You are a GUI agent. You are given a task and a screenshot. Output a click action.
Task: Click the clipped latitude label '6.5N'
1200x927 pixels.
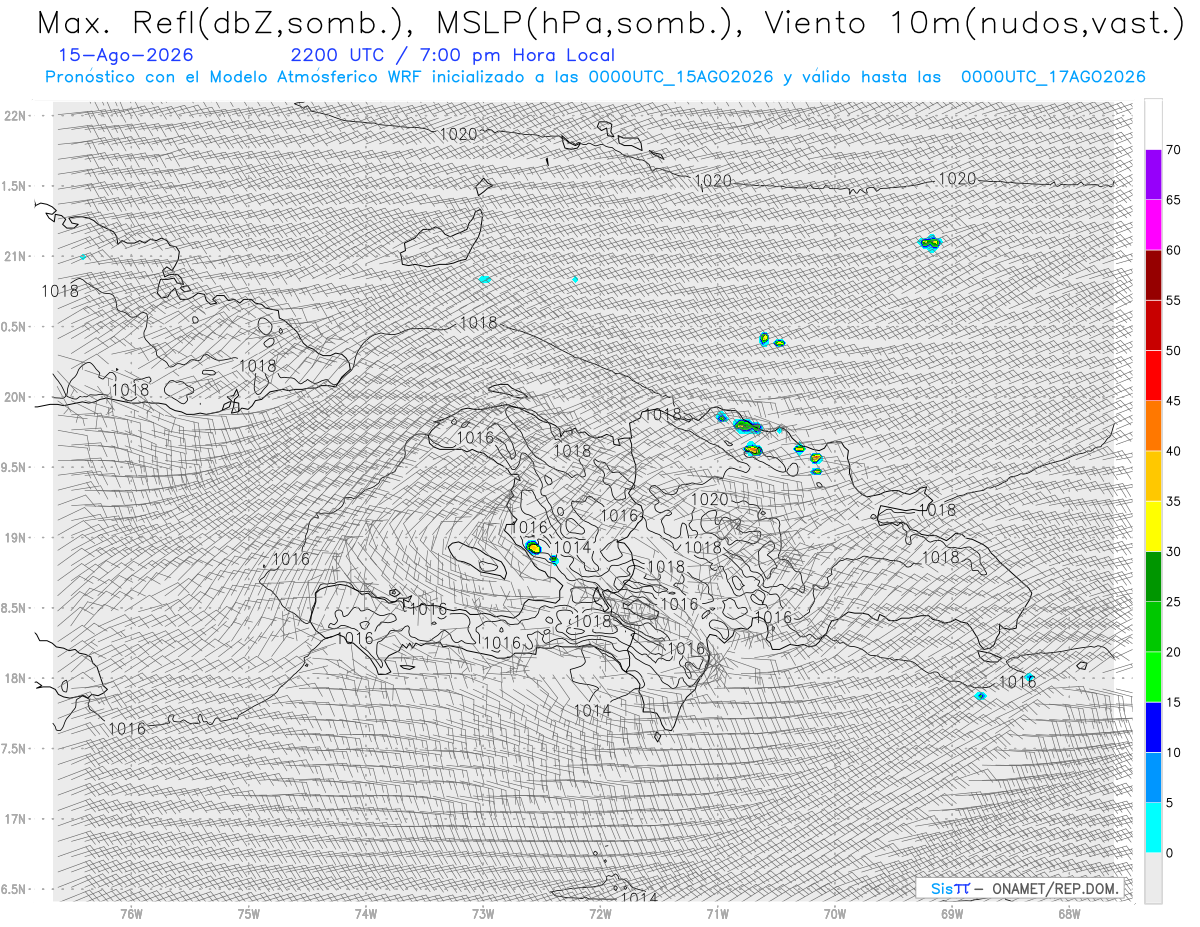pyautogui.click(x=14, y=889)
